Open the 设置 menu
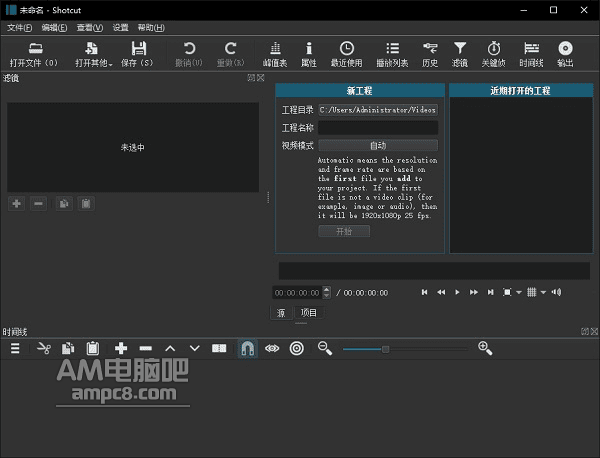Viewport: 600px width, 458px height. pyautogui.click(x=121, y=28)
